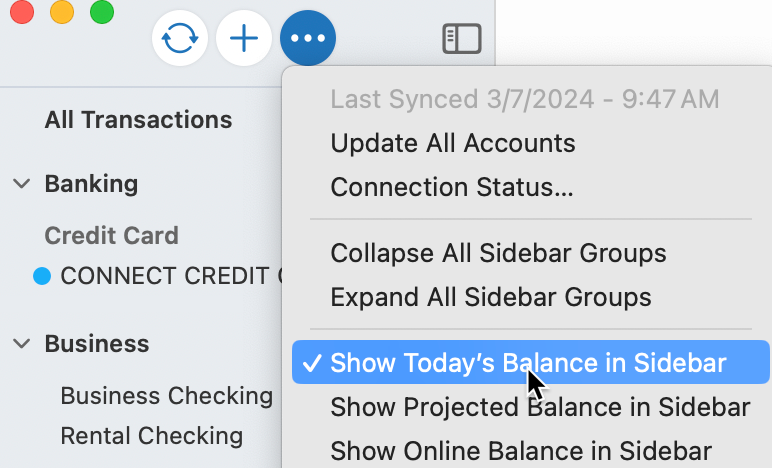This screenshot has width=772, height=468.
Task: Choose Update All Accounts
Action: point(453,143)
